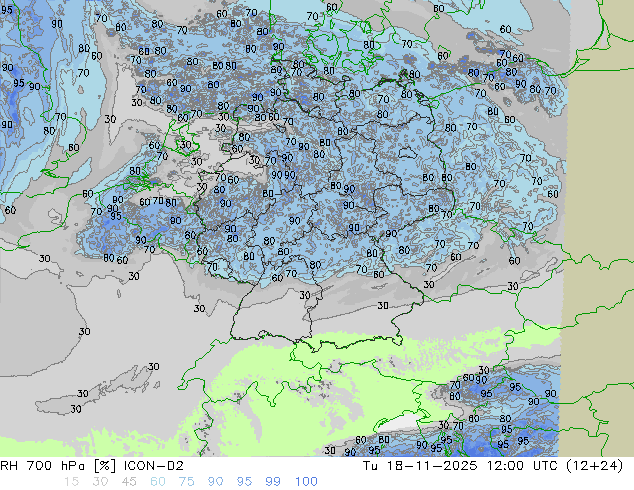Click the legend value '100'
Screen dimensions: 634x490
(306, 482)
